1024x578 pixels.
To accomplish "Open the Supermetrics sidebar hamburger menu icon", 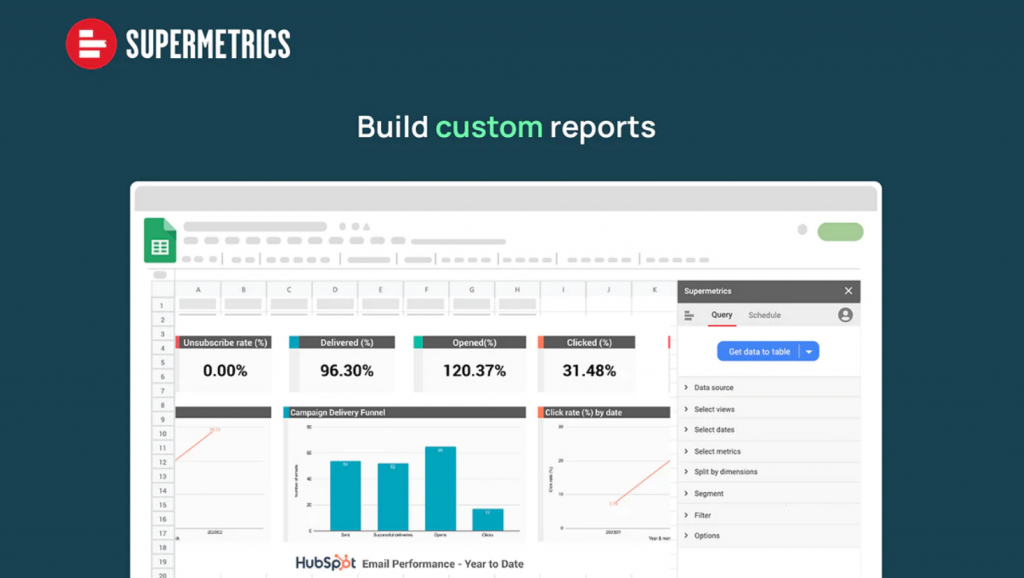I will coord(689,315).
